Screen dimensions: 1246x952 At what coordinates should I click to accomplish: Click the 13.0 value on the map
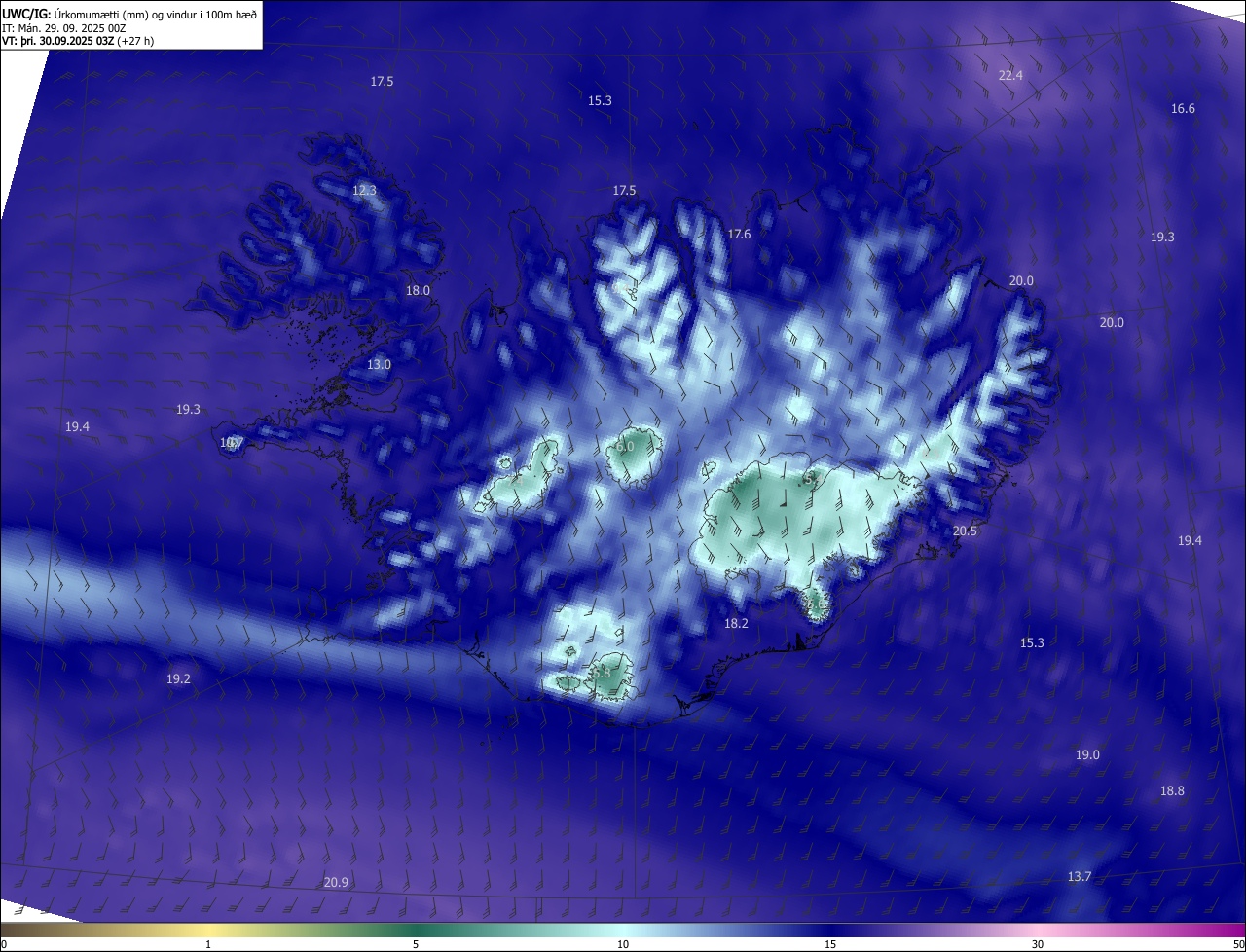pyautogui.click(x=379, y=365)
